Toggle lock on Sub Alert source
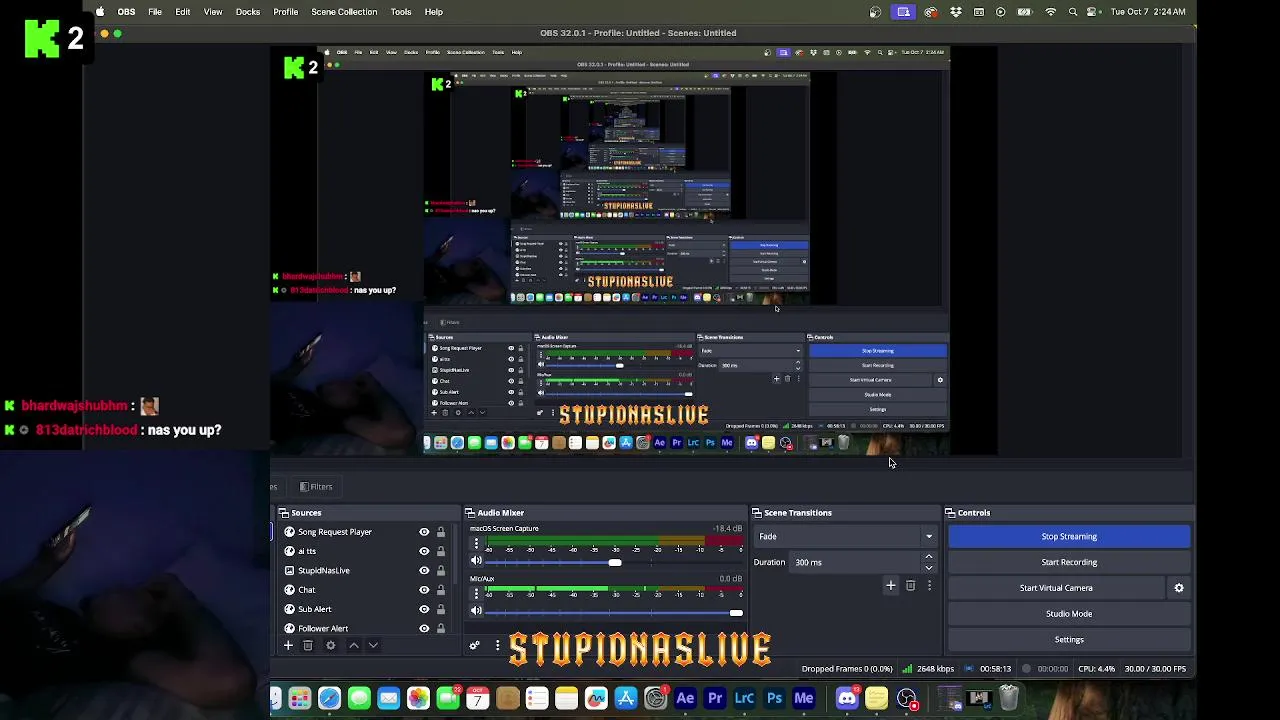 pos(440,609)
